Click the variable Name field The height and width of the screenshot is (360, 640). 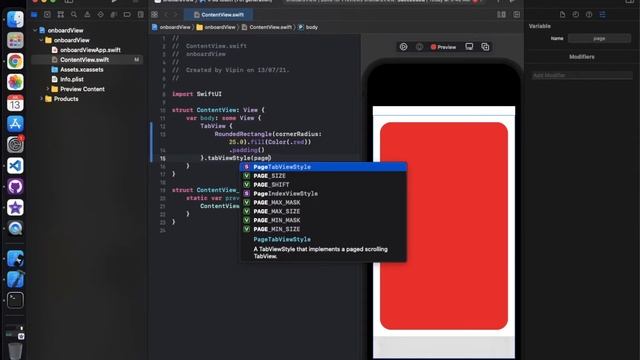(x=599, y=38)
